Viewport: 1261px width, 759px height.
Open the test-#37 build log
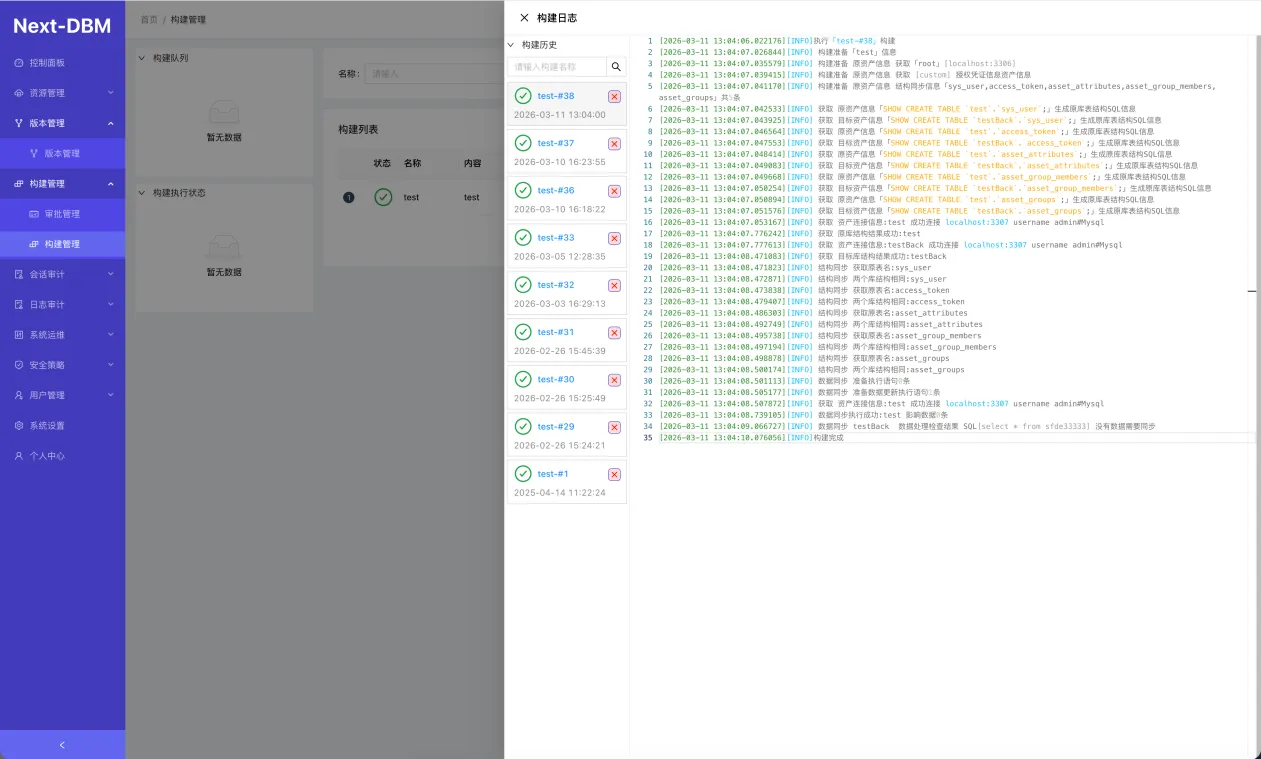click(556, 143)
